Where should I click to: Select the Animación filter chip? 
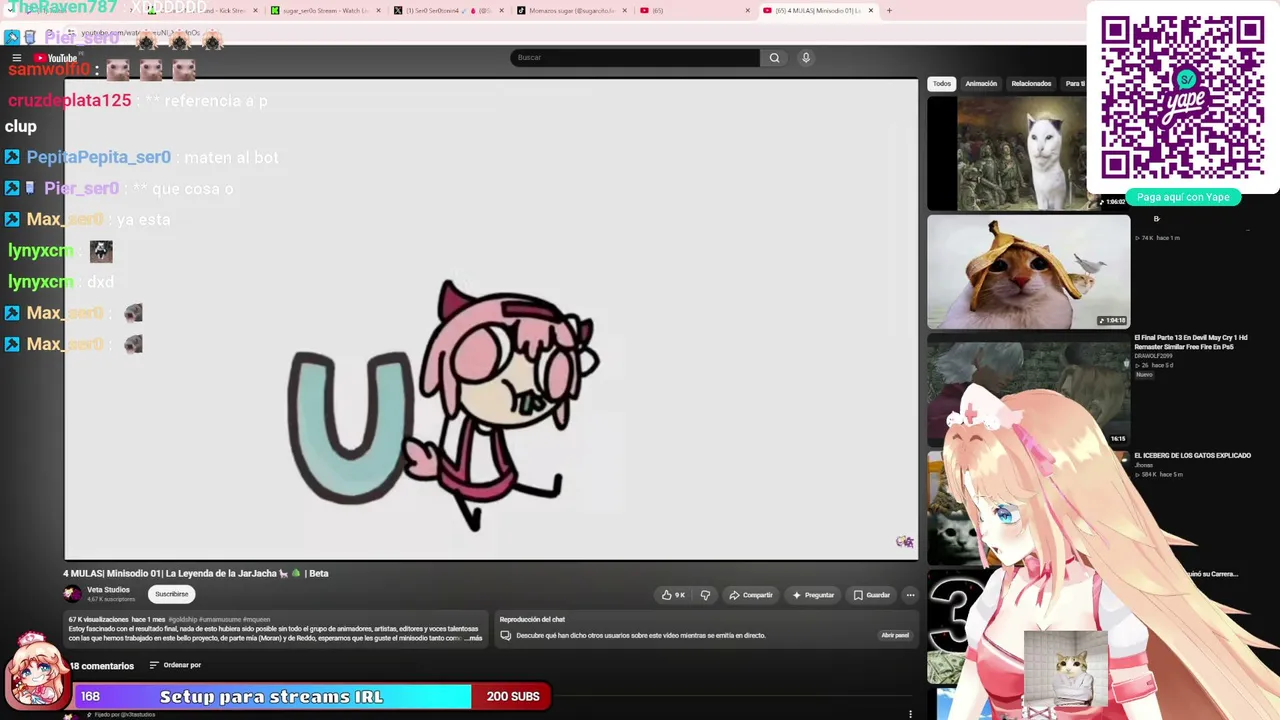pyautogui.click(x=981, y=84)
